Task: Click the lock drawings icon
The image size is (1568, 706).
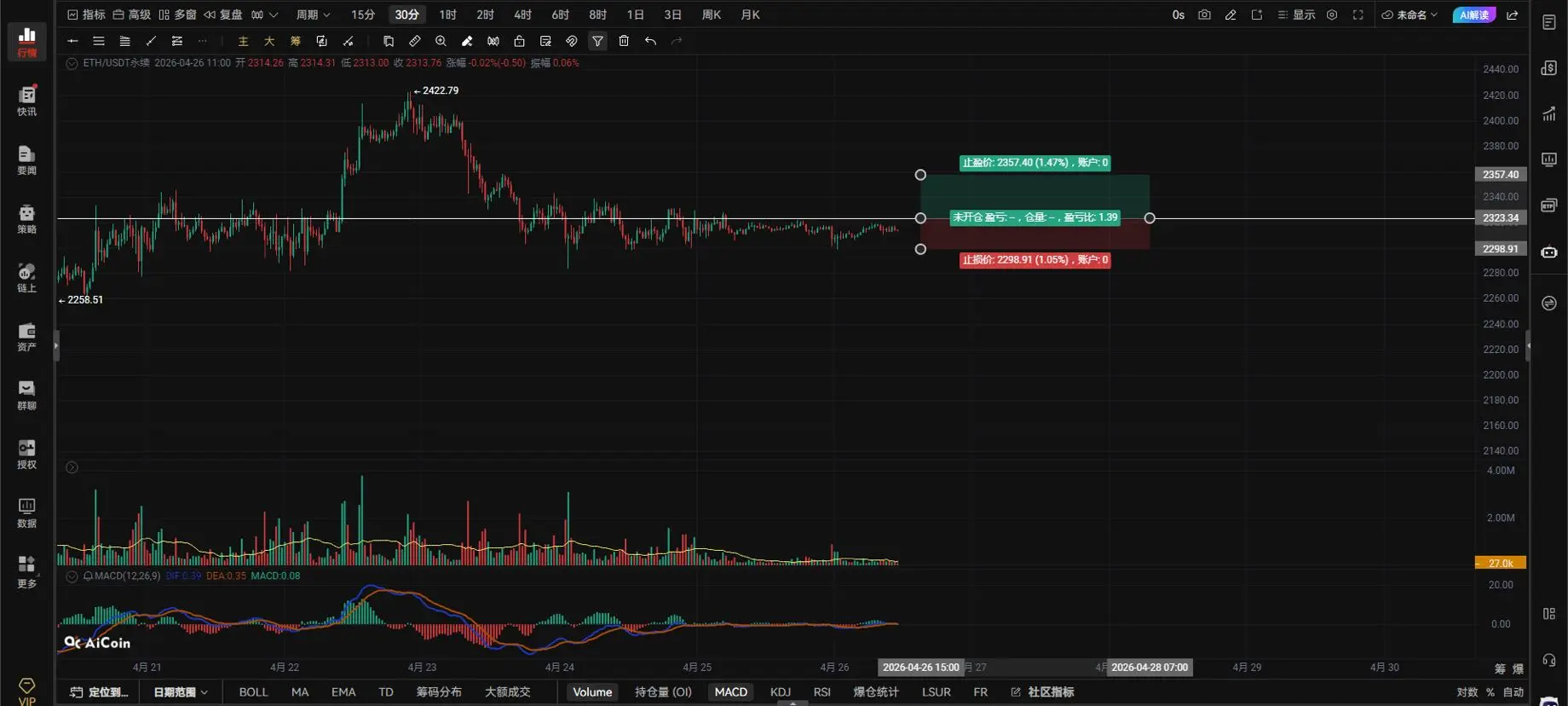Action: (519, 41)
